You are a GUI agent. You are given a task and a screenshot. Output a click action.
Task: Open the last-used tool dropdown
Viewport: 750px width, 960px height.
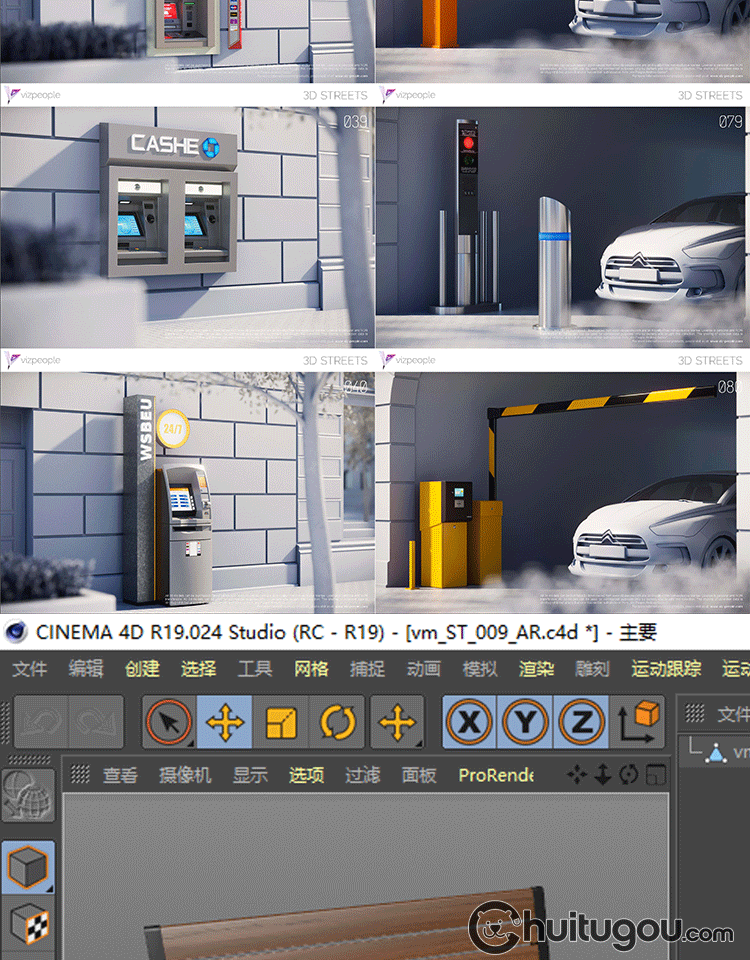[398, 722]
